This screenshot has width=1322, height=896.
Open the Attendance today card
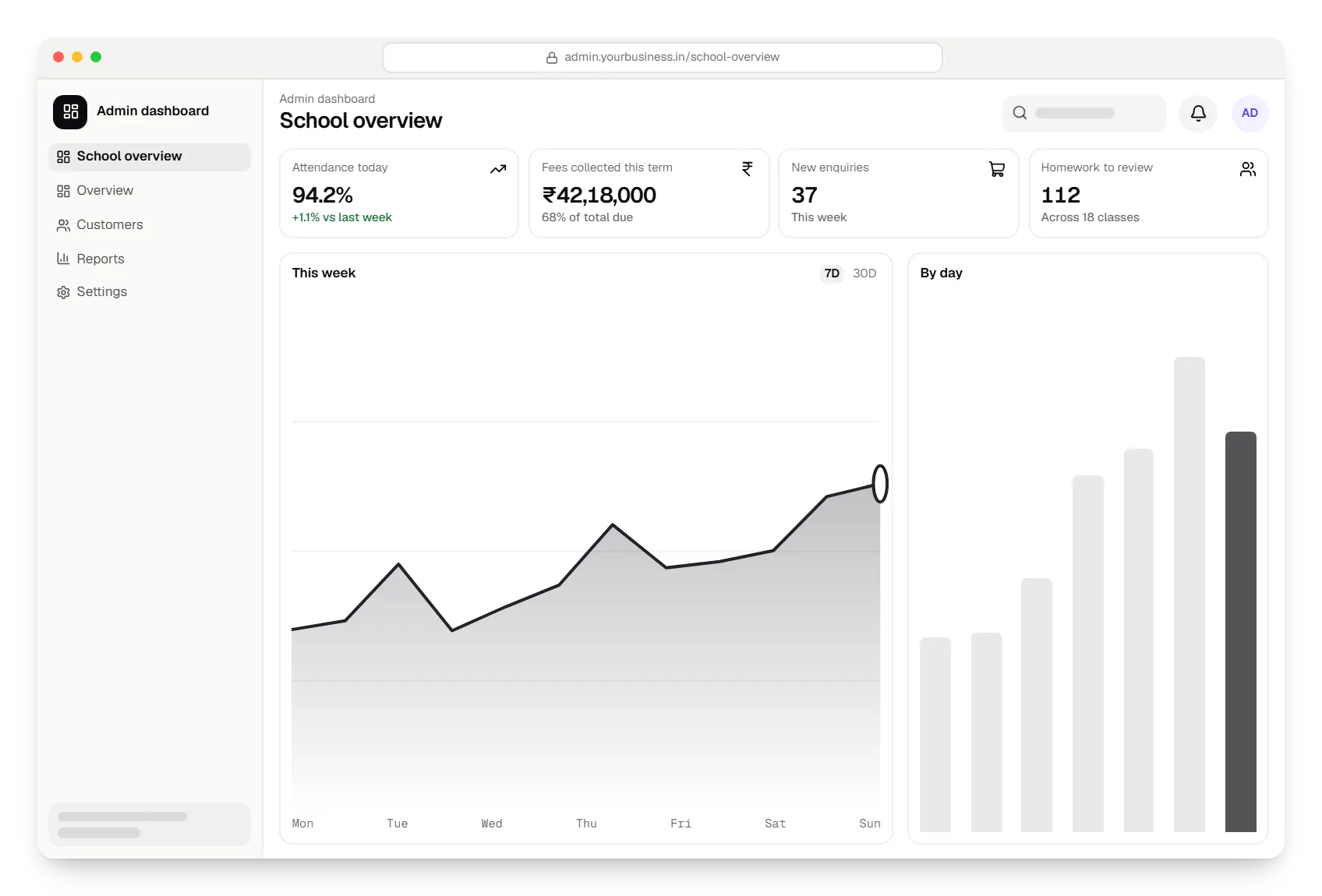pyautogui.click(x=399, y=193)
